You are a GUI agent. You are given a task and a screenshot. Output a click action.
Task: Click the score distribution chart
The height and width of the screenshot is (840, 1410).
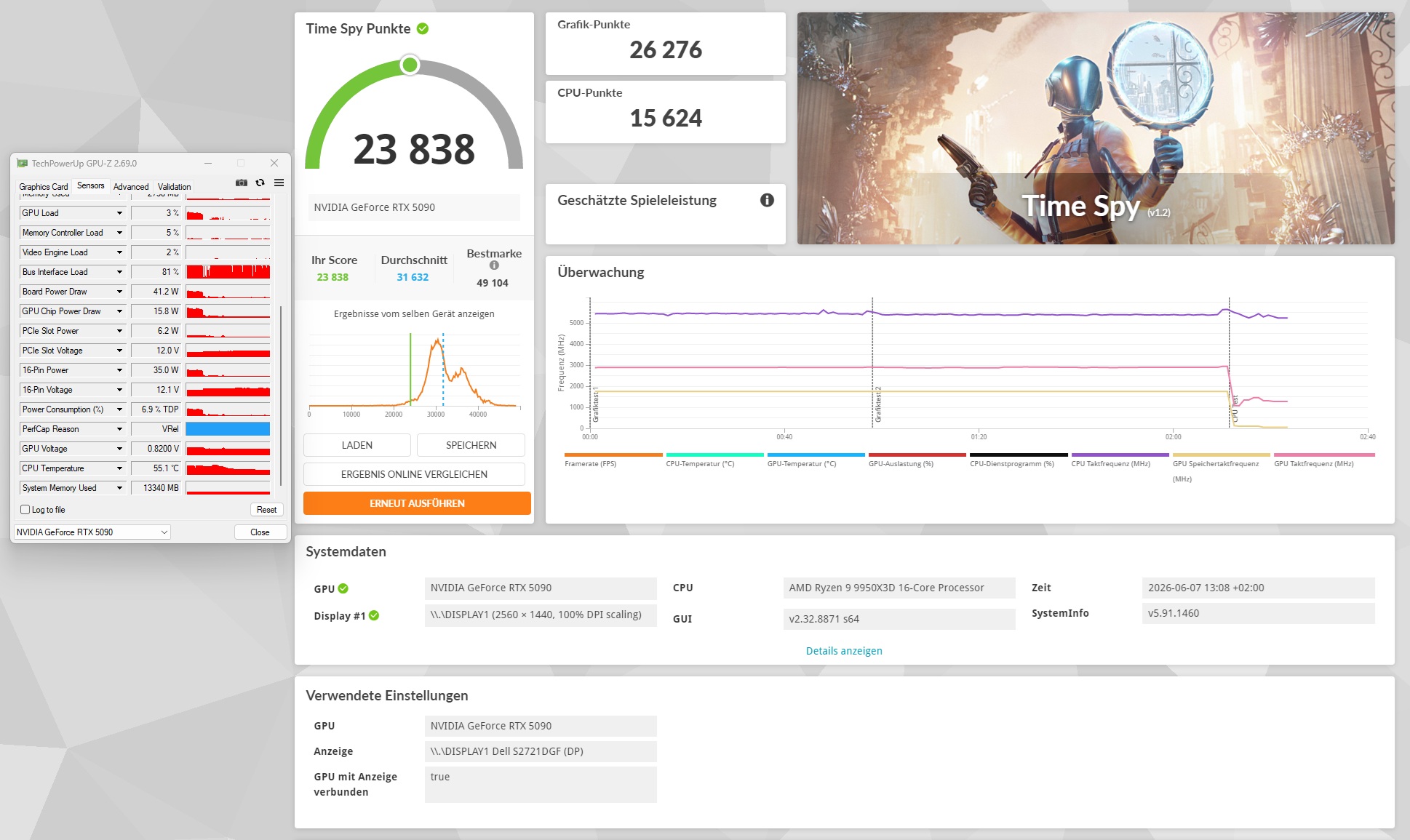pos(414,372)
